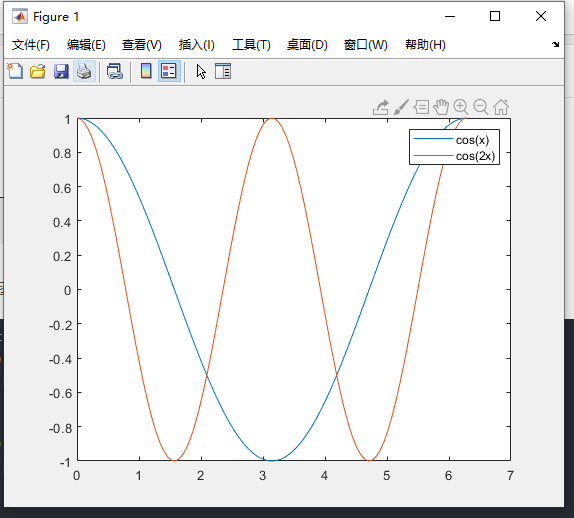Click the y-axis tick label 0.8
Screen dimensions: 574x518
tap(62, 154)
